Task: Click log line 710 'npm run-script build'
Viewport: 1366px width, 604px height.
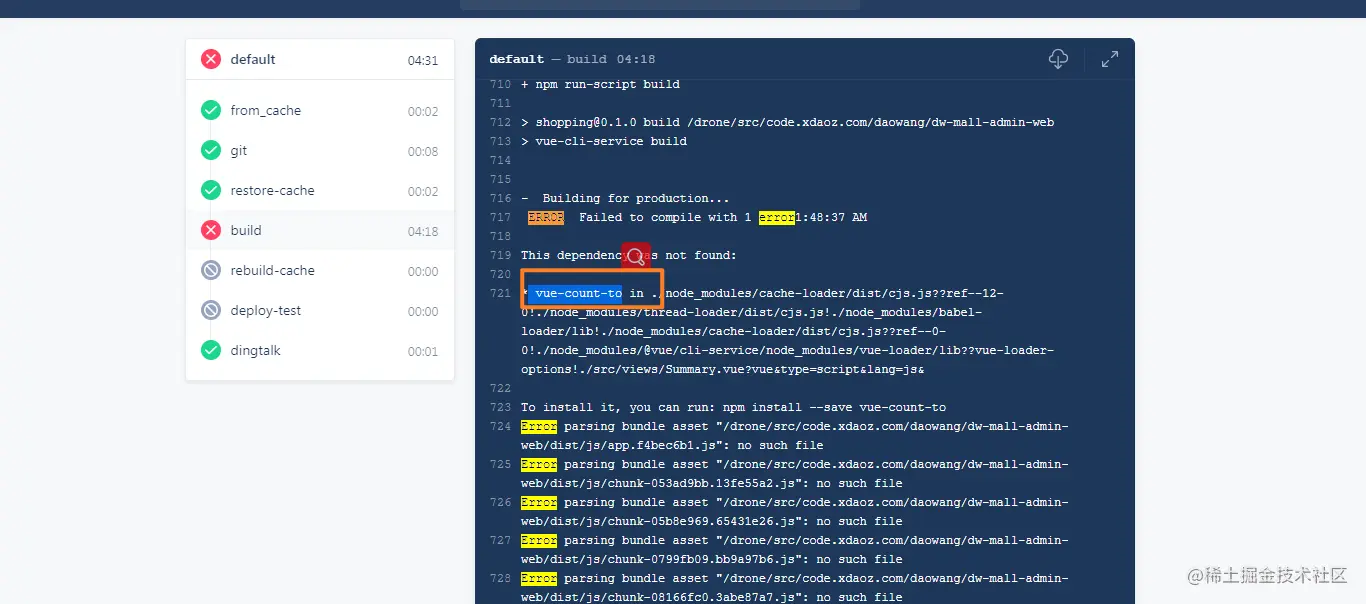Action: pos(600,84)
